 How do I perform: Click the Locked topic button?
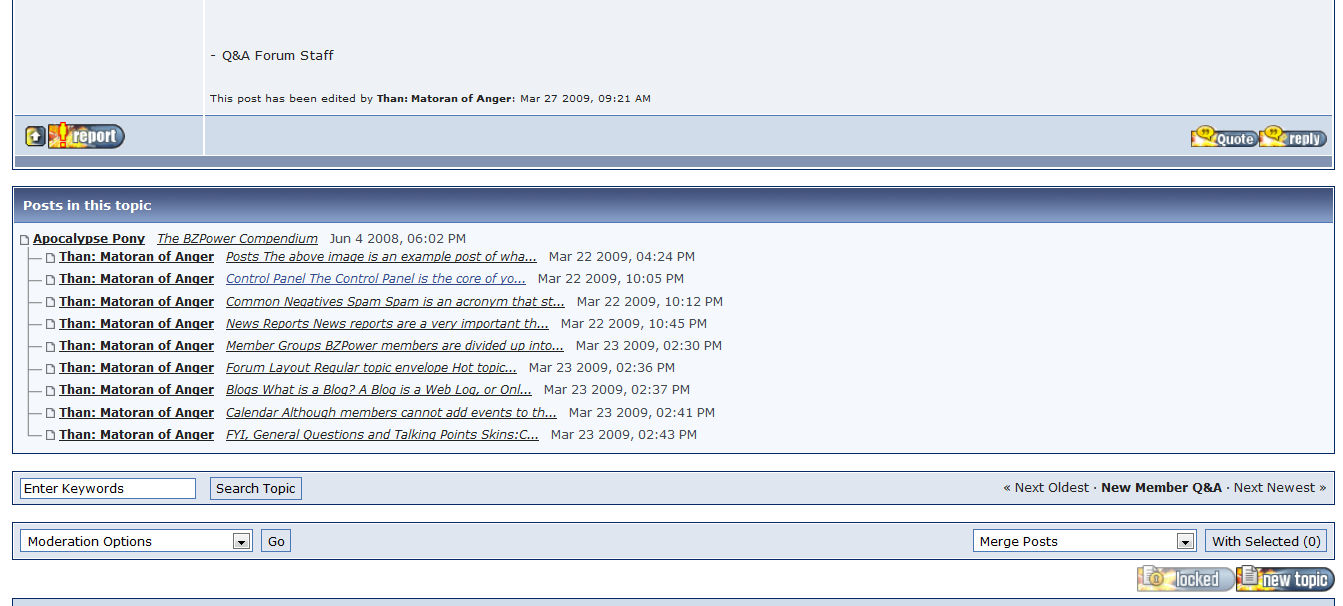pos(1185,579)
